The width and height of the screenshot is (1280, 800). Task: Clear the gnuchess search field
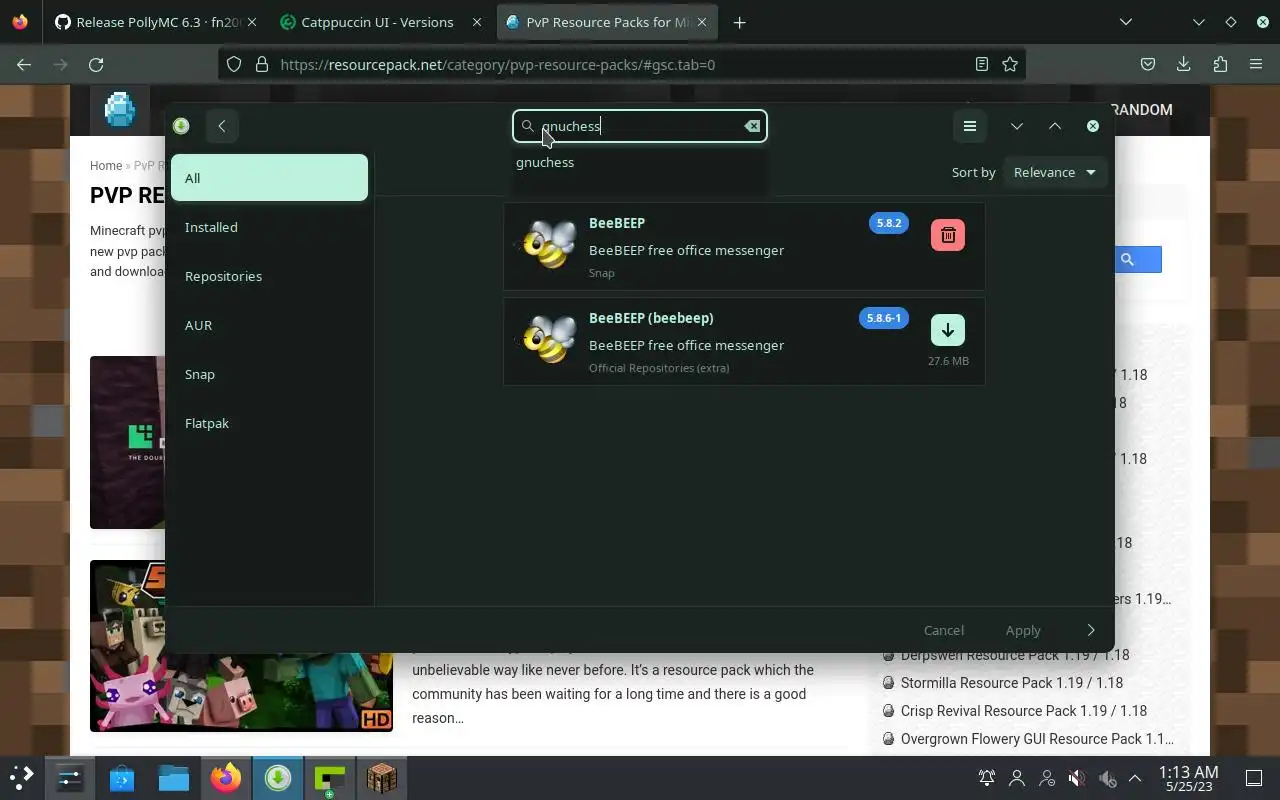point(752,126)
